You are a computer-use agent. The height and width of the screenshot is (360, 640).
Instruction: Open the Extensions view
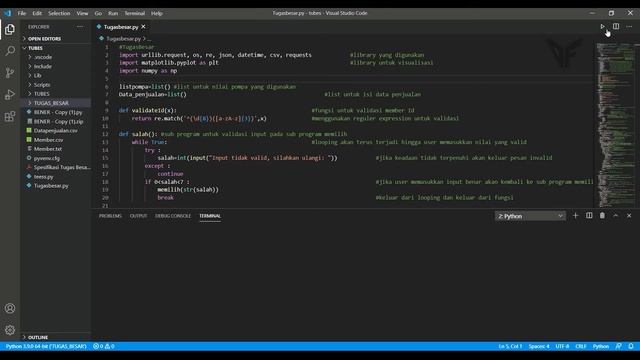pos(10,117)
